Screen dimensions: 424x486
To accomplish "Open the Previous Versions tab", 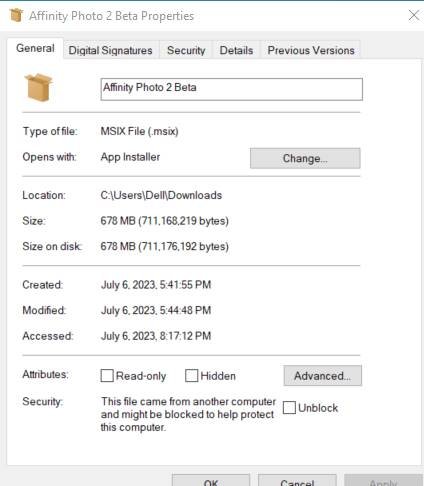I will click(311, 50).
